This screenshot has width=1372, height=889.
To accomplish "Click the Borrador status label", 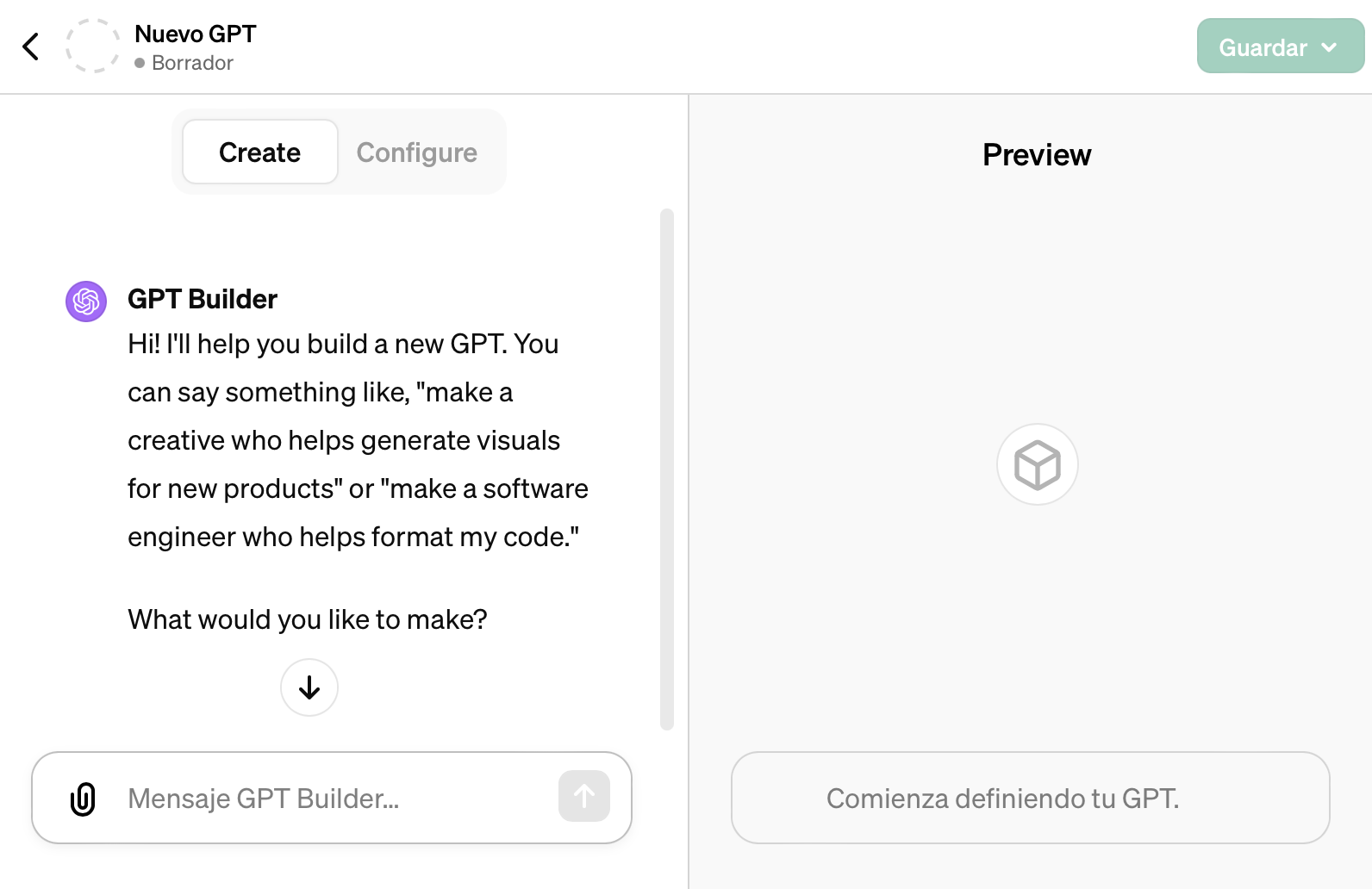I will pos(192,63).
